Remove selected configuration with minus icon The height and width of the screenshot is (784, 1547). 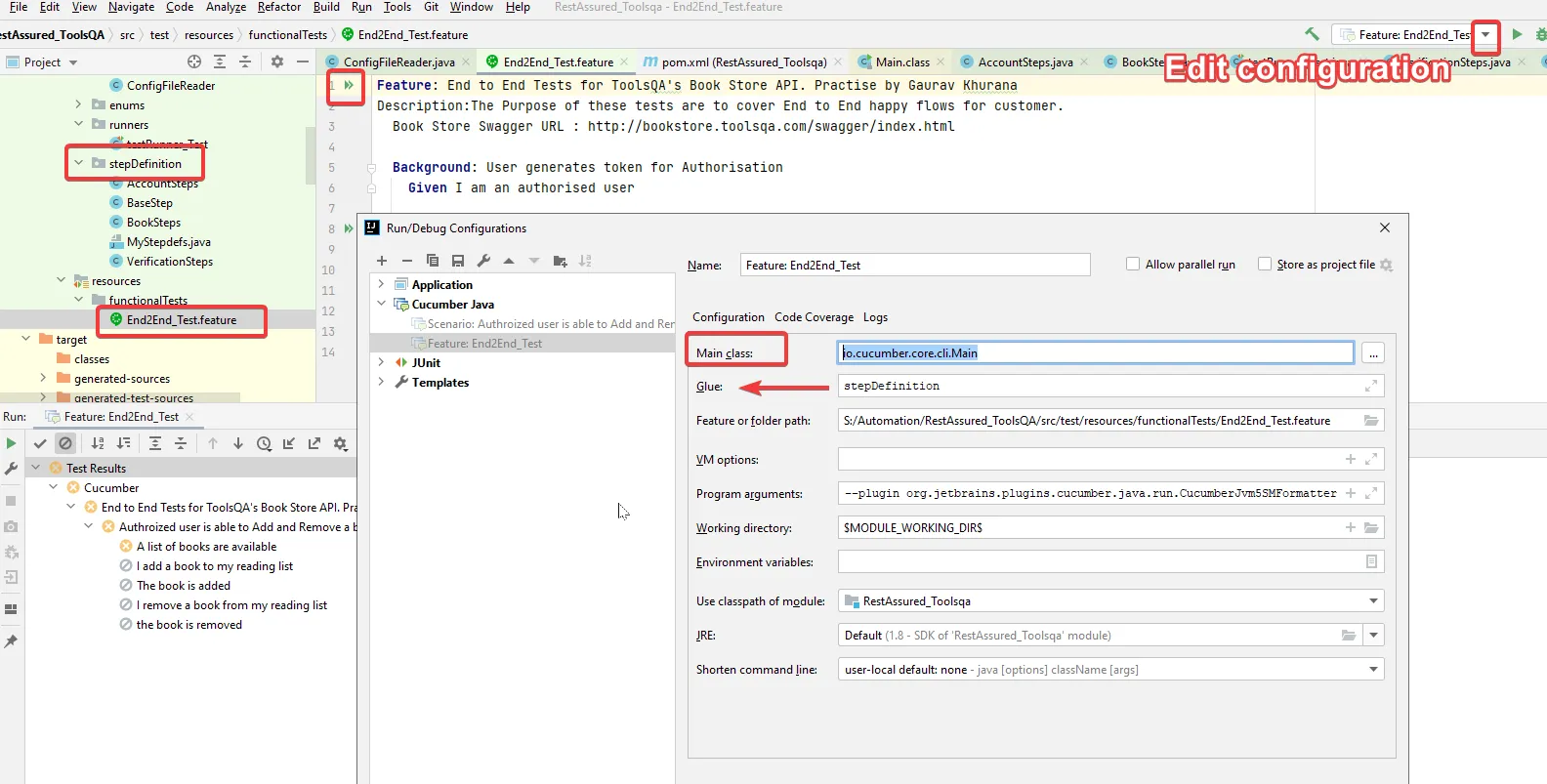click(407, 261)
